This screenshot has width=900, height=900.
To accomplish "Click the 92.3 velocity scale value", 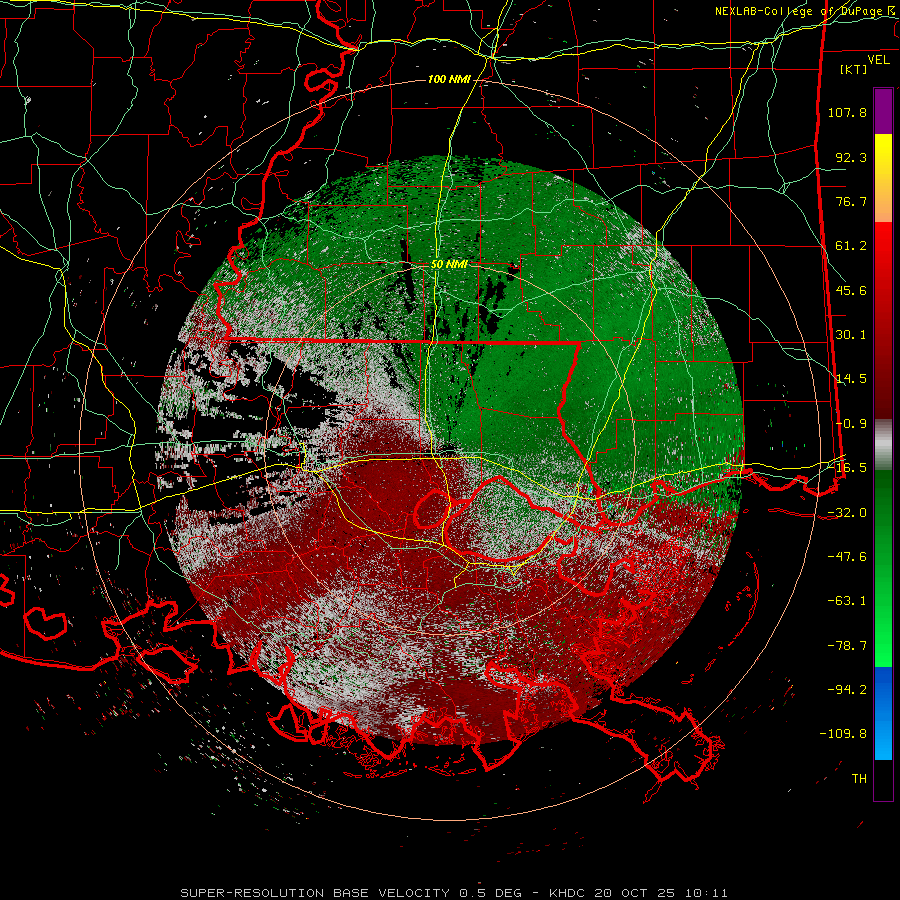I will (x=851, y=157).
